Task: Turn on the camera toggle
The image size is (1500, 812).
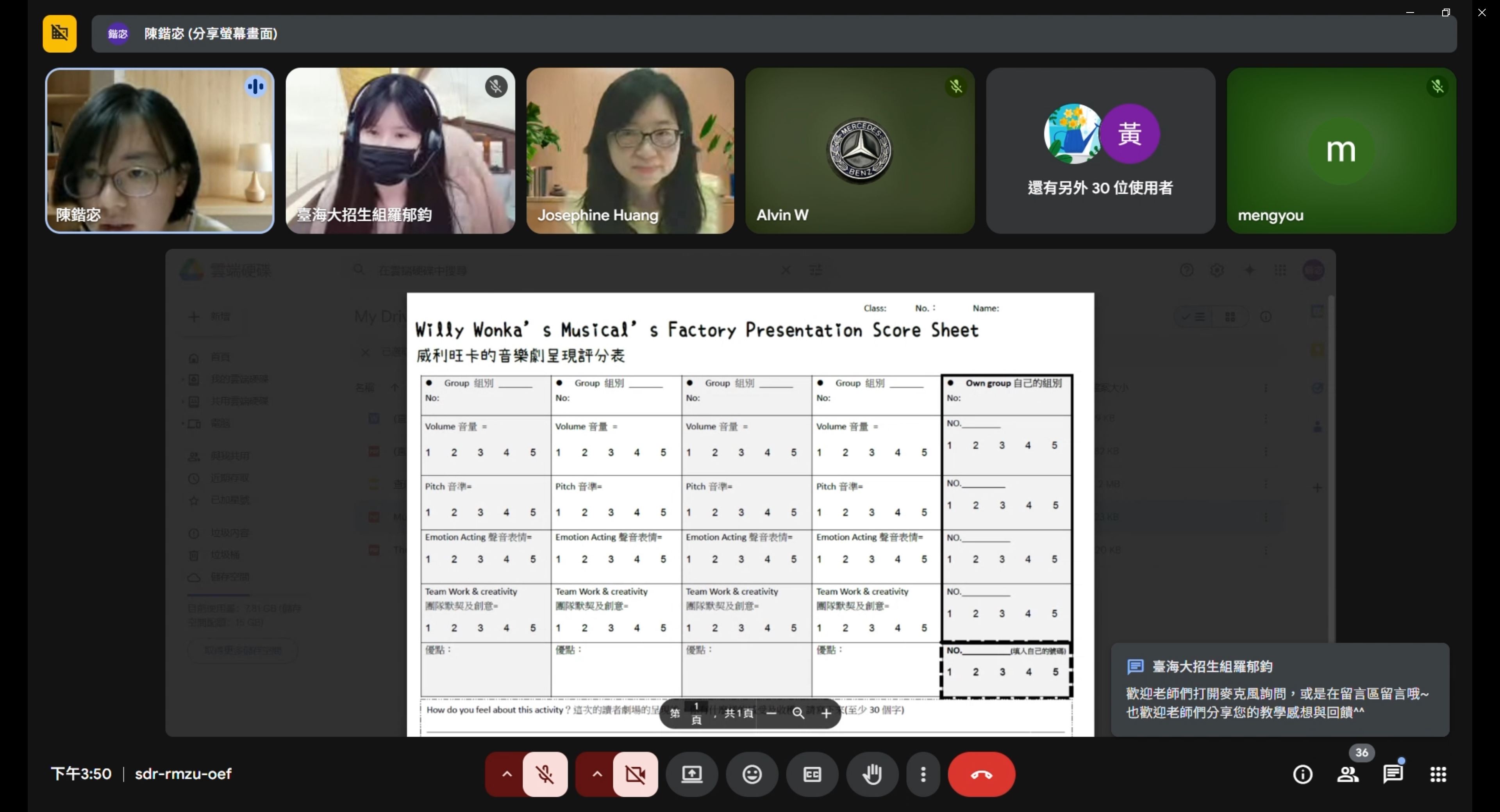Action: click(x=635, y=774)
